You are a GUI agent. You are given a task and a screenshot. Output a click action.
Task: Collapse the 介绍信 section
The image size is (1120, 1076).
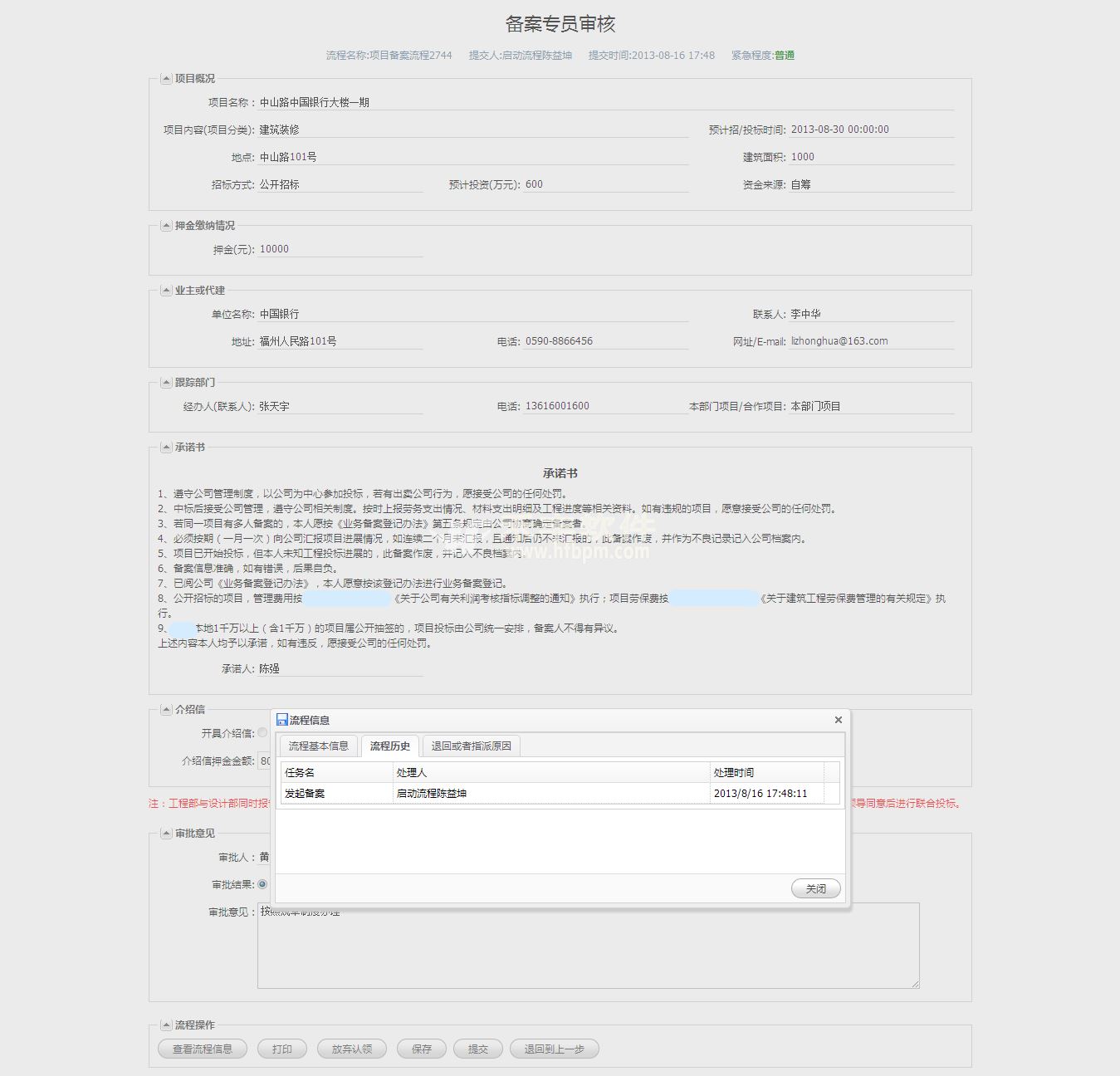point(166,710)
